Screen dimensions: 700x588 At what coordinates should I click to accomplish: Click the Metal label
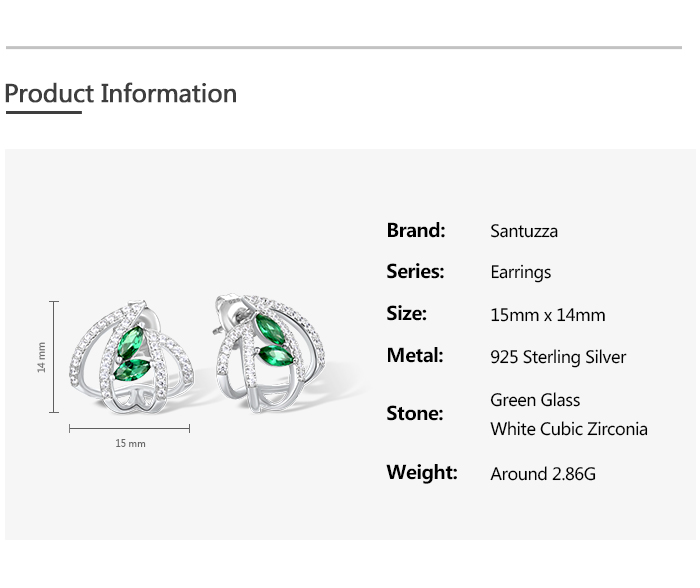click(x=415, y=355)
